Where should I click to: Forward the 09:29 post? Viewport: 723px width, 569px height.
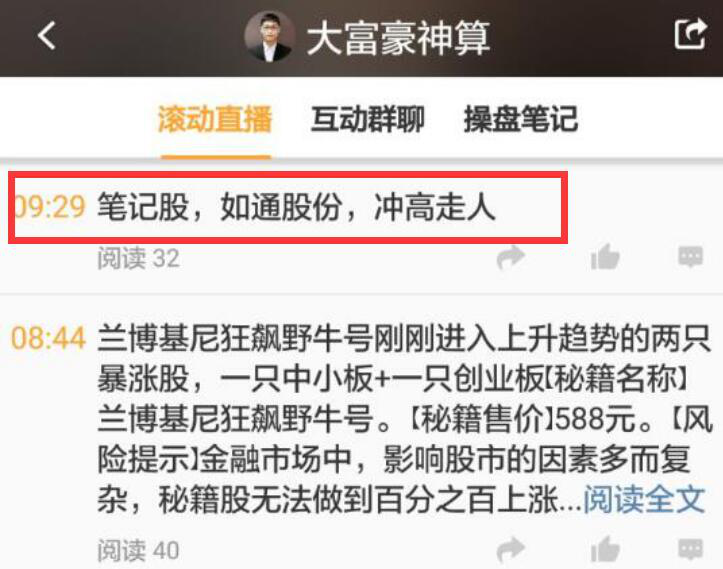510,257
